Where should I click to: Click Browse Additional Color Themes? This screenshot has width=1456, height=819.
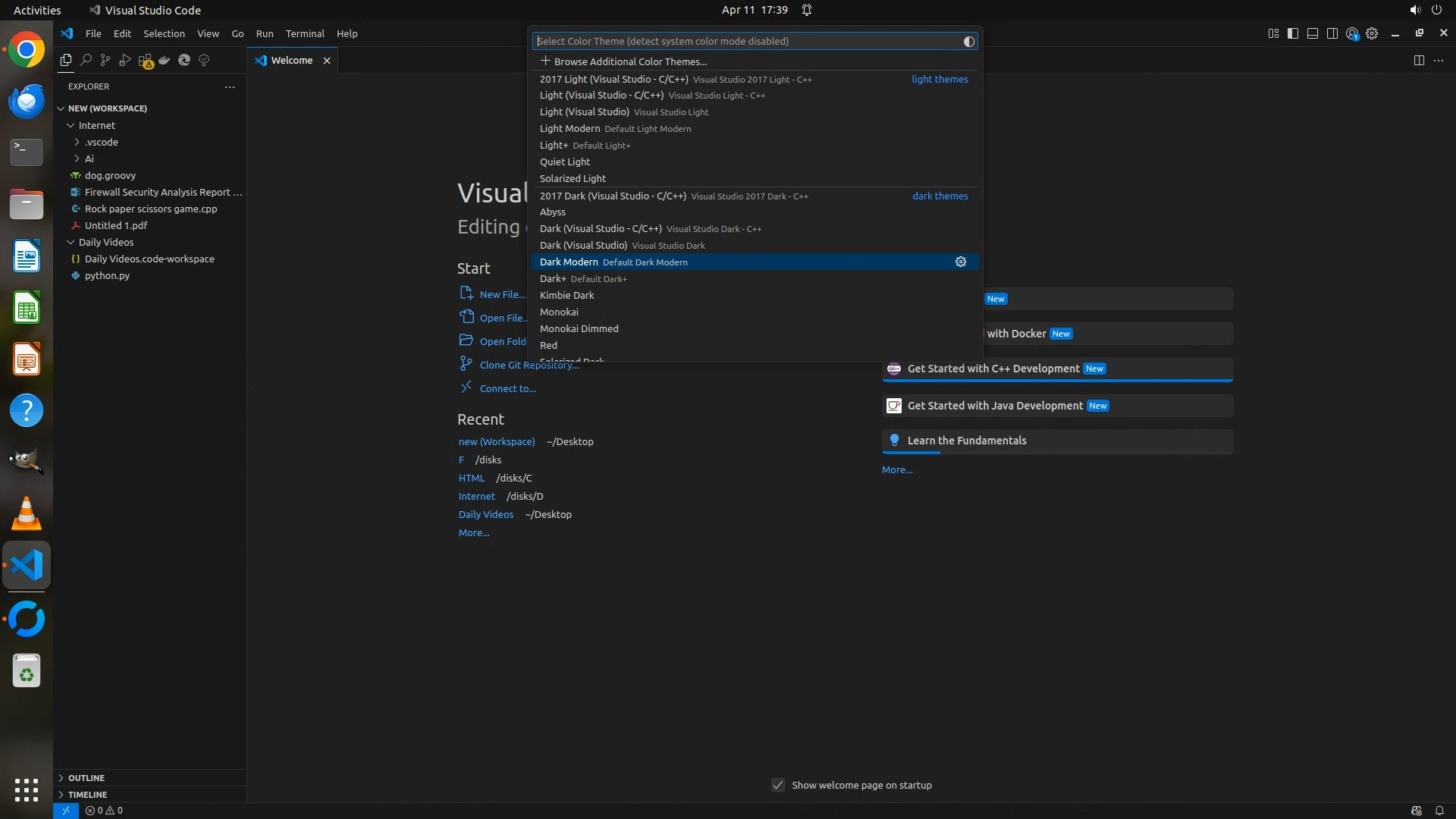click(629, 61)
